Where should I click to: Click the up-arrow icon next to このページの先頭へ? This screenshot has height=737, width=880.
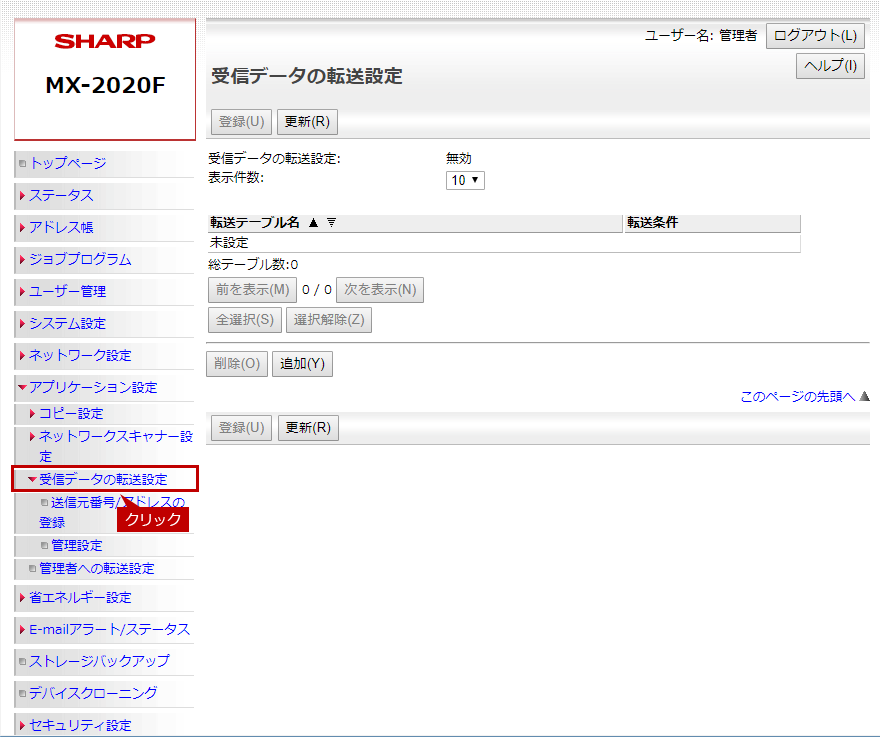[x=864, y=397]
